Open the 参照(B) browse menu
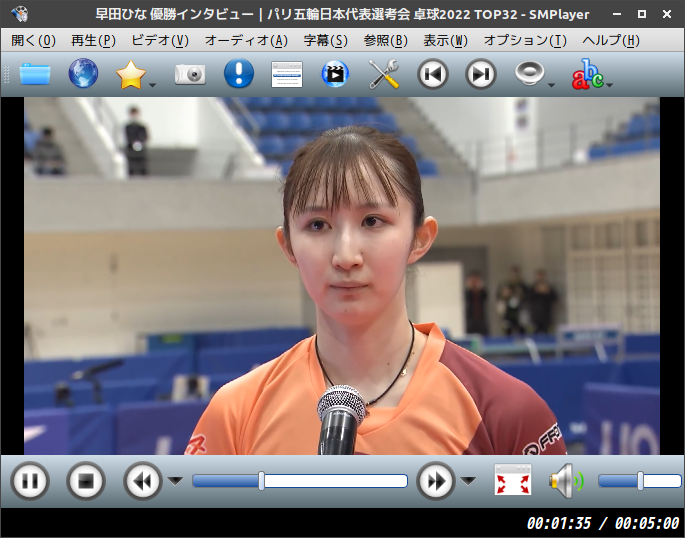Screen dimensions: 685x538 click(x=385, y=41)
